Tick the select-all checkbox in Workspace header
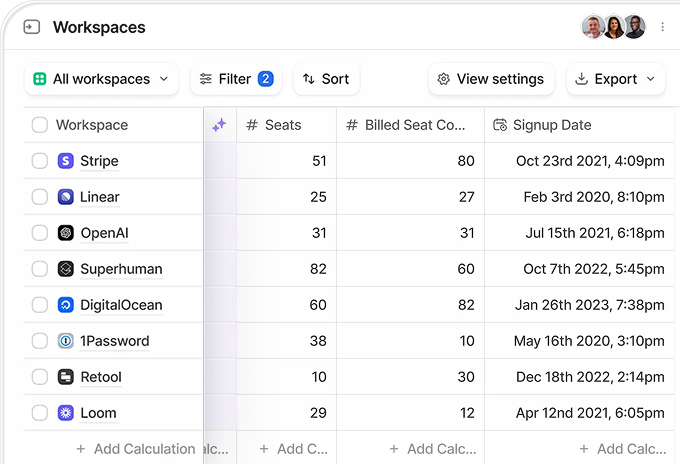Image resolution: width=680 pixels, height=464 pixels. pyautogui.click(x=40, y=125)
